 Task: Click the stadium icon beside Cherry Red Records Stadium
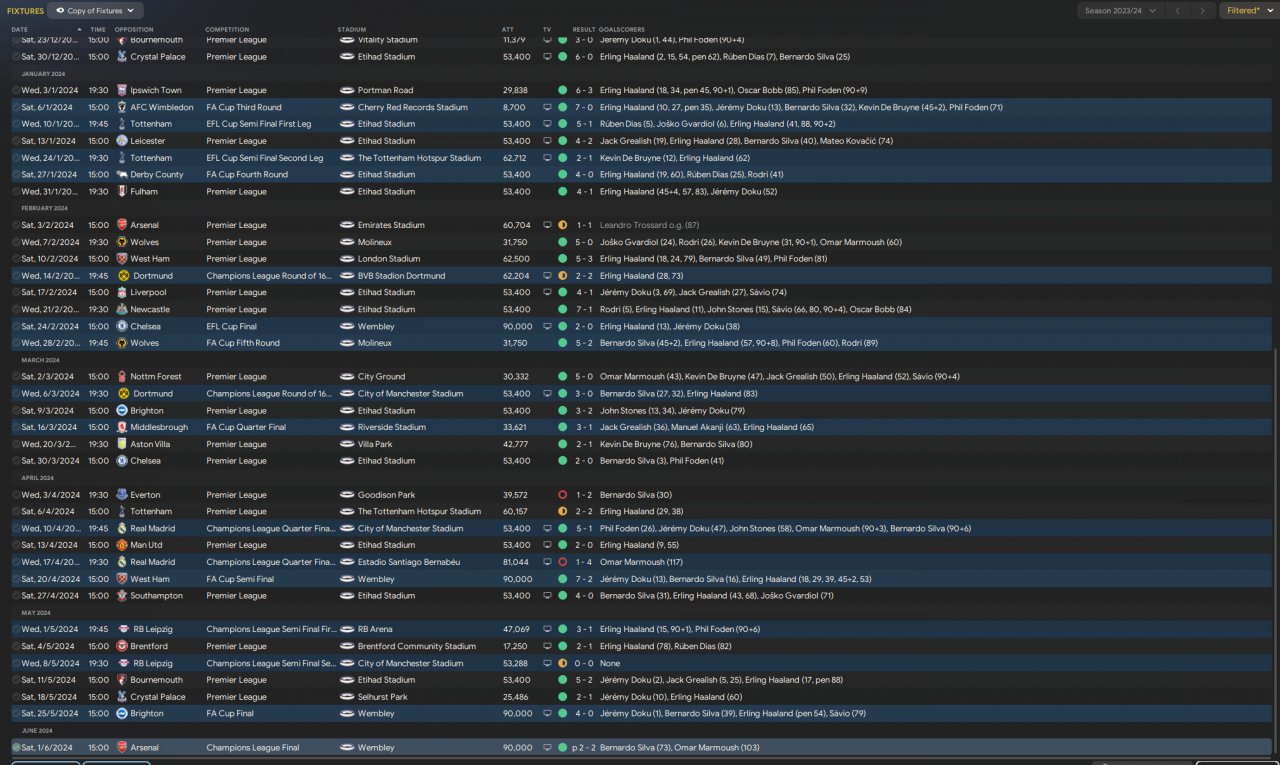pyautogui.click(x=347, y=107)
